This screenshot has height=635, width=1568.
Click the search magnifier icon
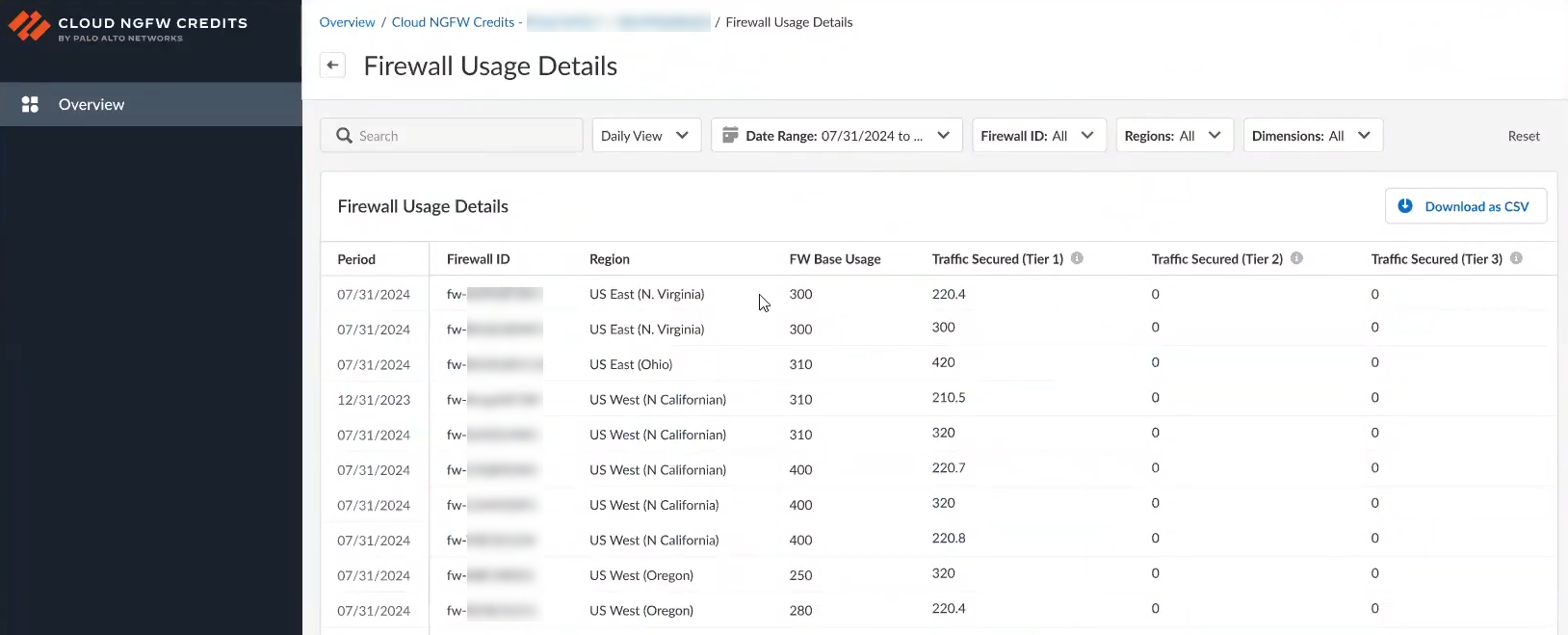click(344, 136)
